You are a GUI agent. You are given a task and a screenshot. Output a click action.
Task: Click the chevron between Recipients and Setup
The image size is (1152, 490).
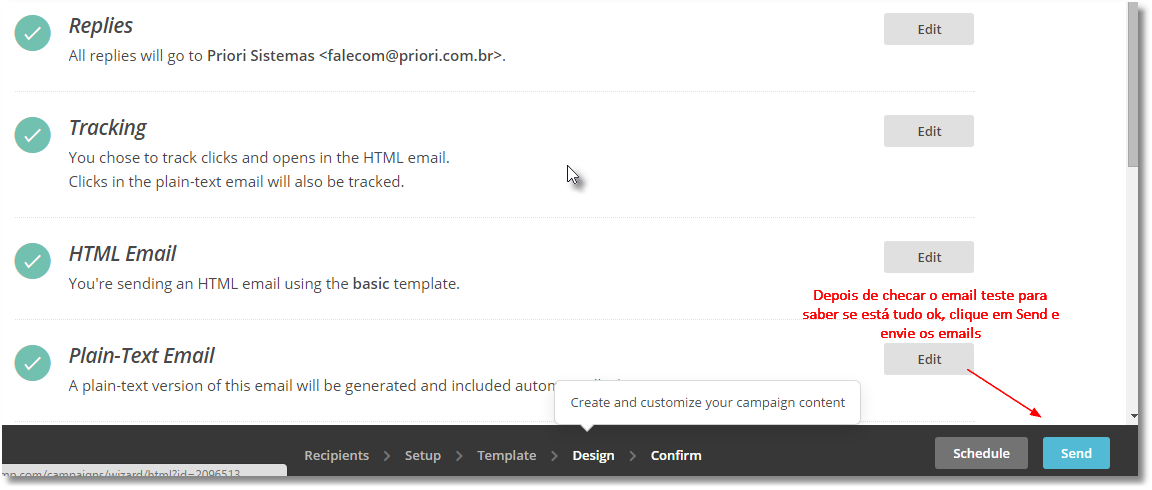point(387,455)
